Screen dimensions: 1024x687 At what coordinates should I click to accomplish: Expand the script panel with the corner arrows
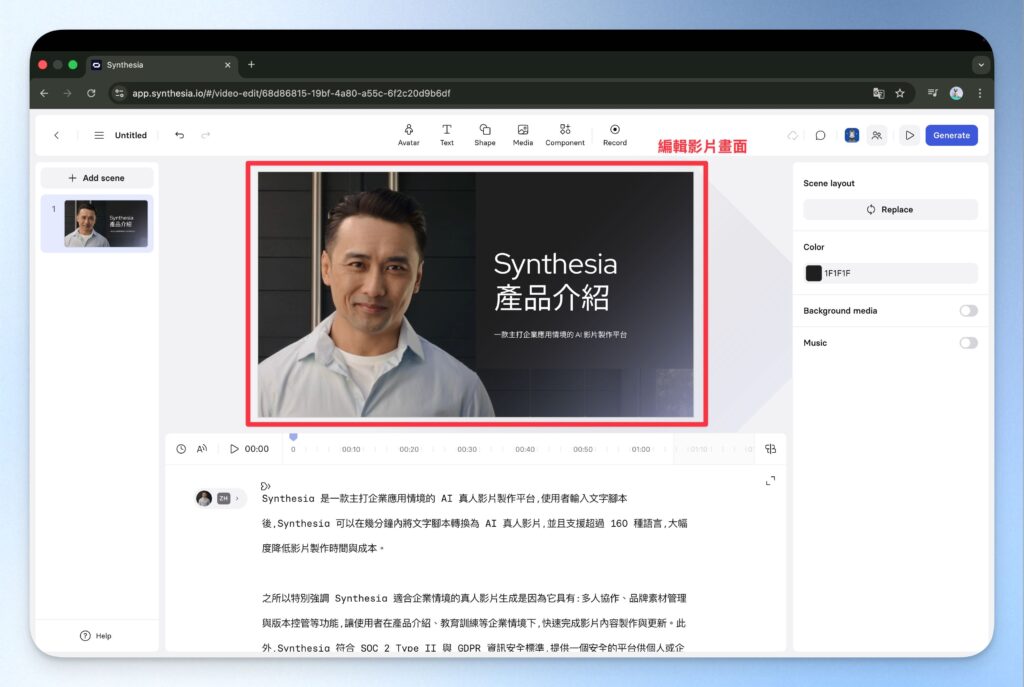pyautogui.click(x=769, y=481)
